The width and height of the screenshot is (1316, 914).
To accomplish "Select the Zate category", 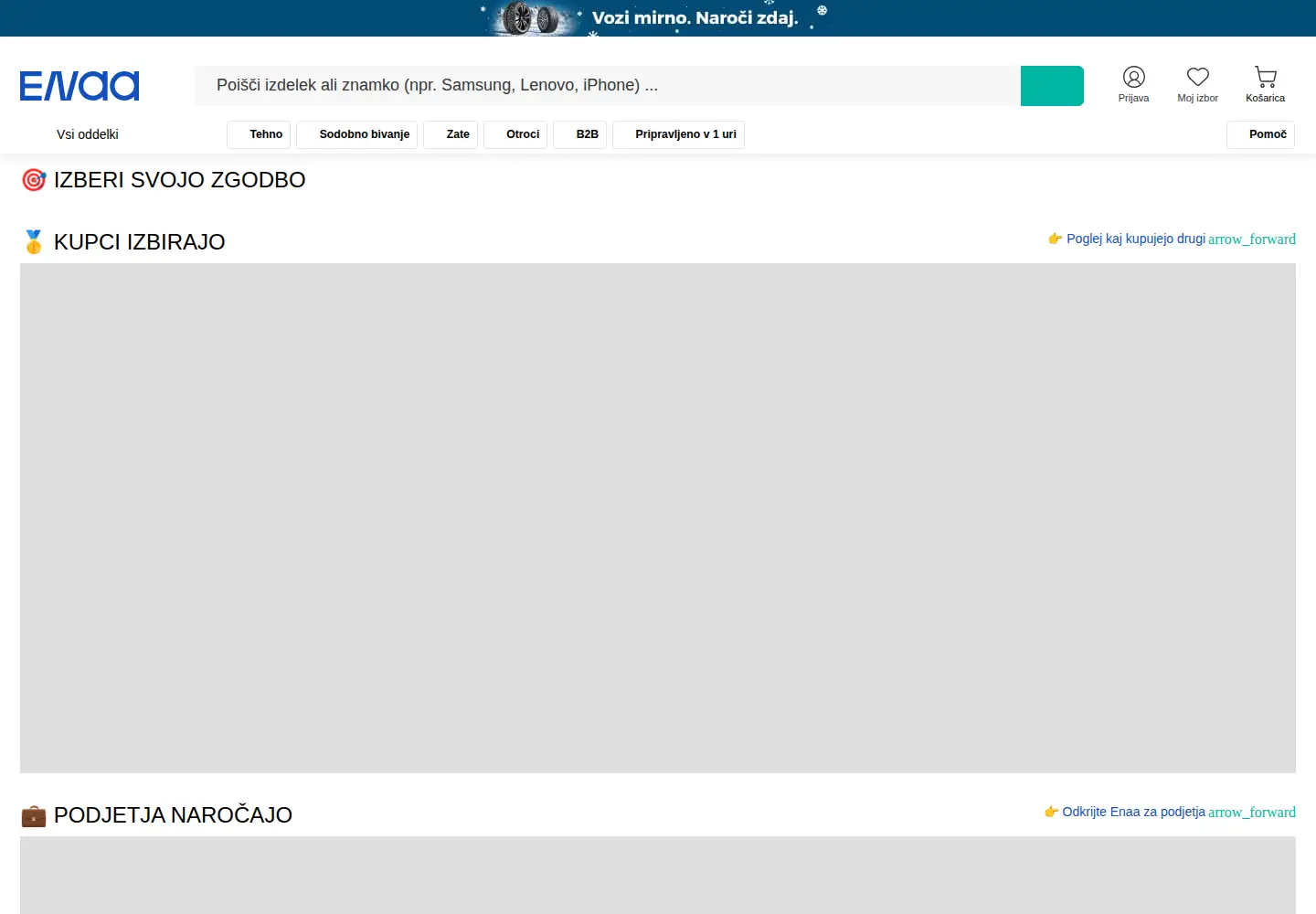I will (x=451, y=134).
